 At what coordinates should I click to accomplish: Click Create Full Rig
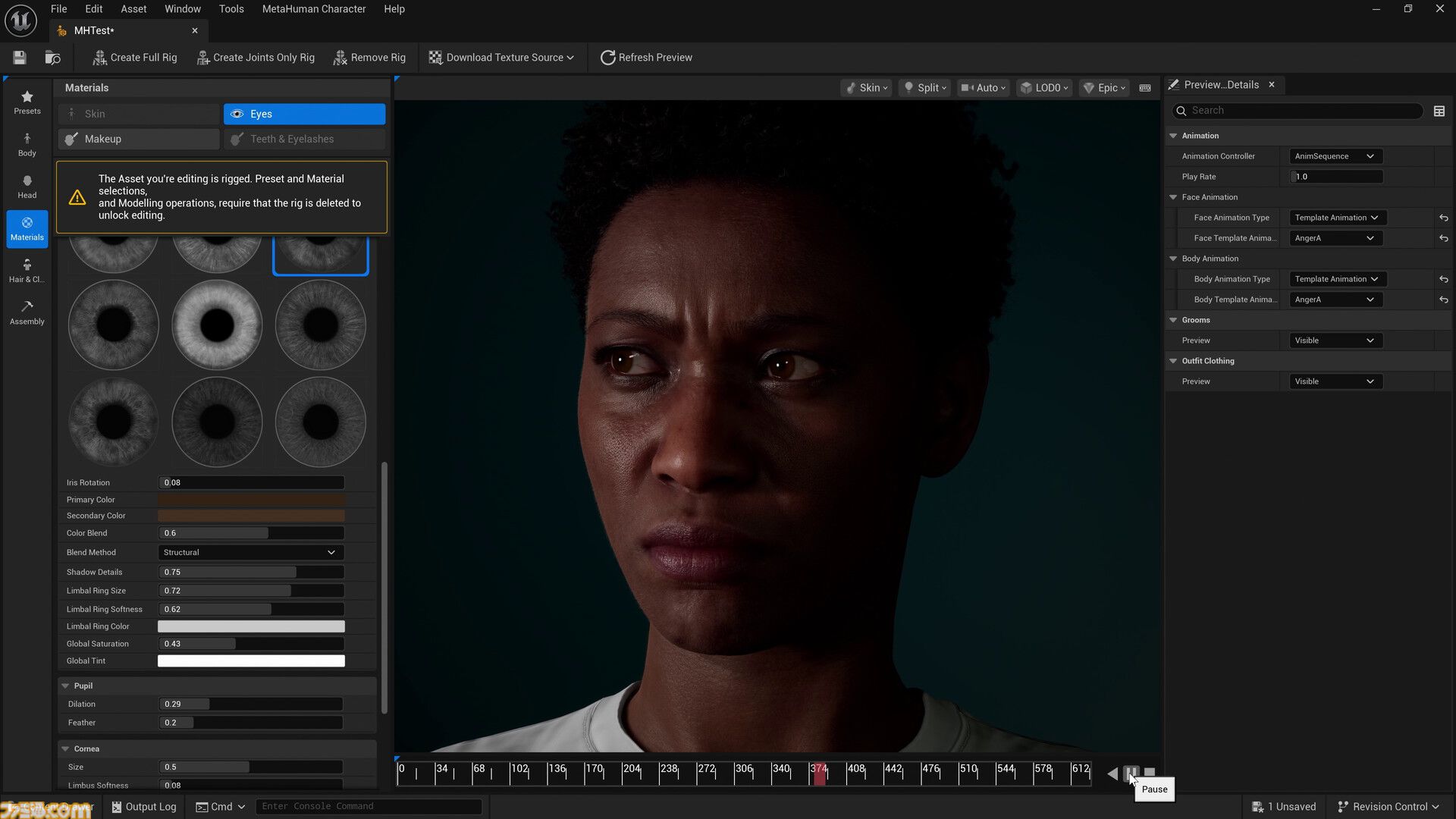[134, 58]
